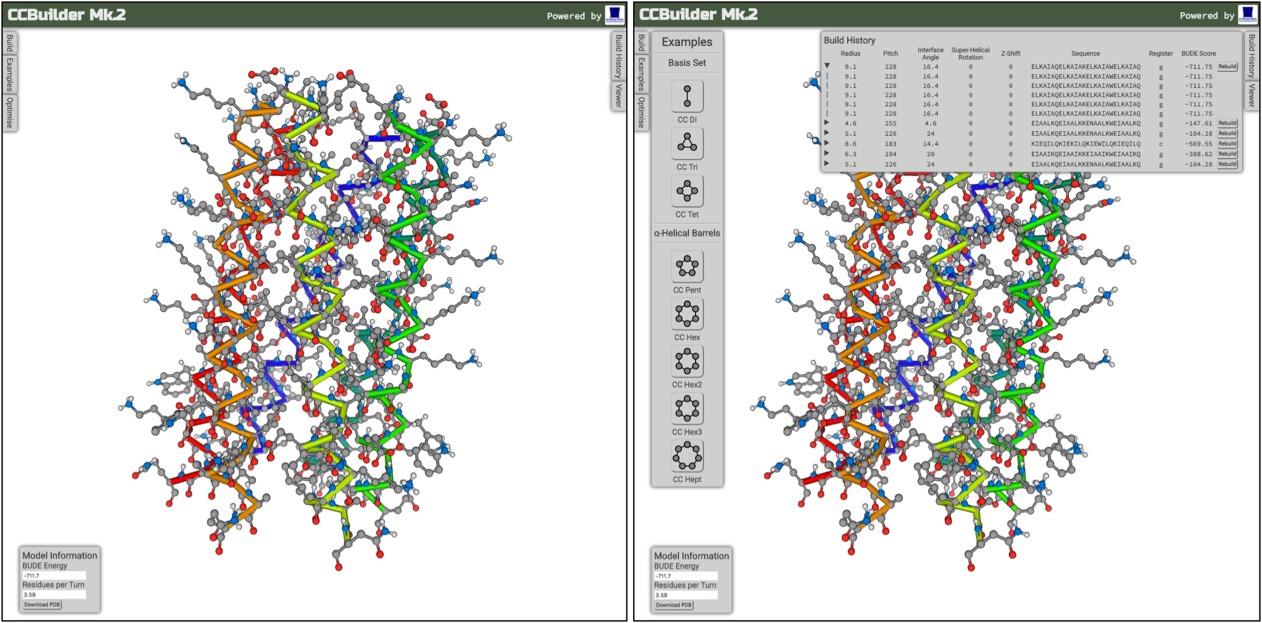This screenshot has height=623, width=1262.
Task: Click pitch value 255 in history
Action: click(x=890, y=124)
